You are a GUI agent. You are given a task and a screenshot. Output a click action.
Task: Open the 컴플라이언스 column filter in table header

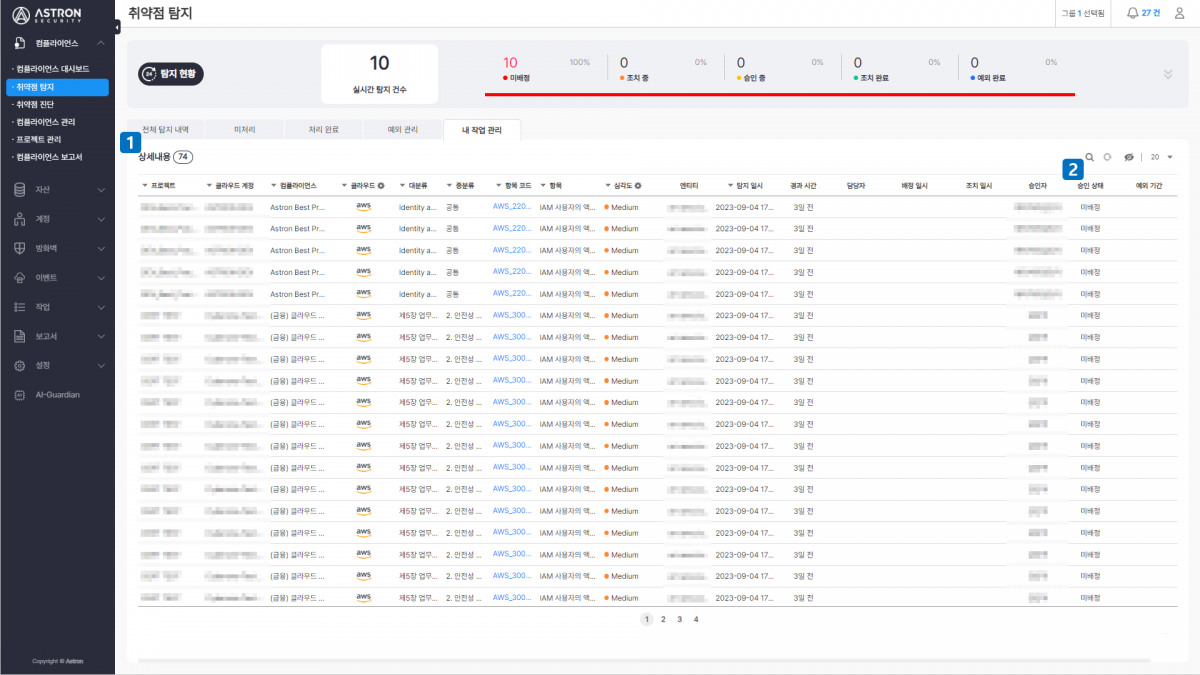(x=274, y=186)
